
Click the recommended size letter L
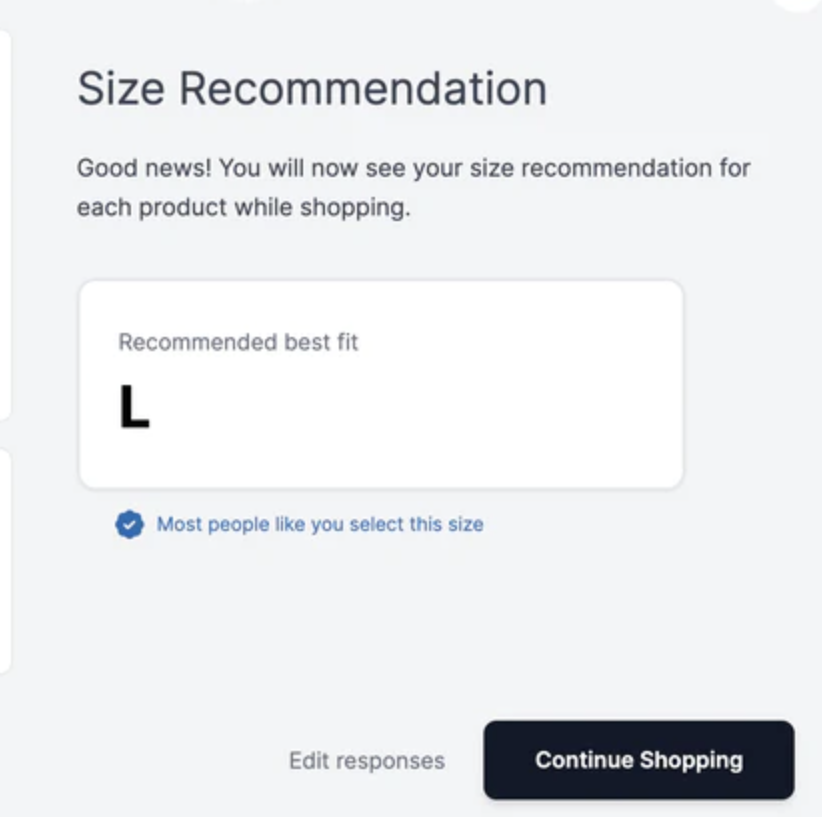point(133,408)
